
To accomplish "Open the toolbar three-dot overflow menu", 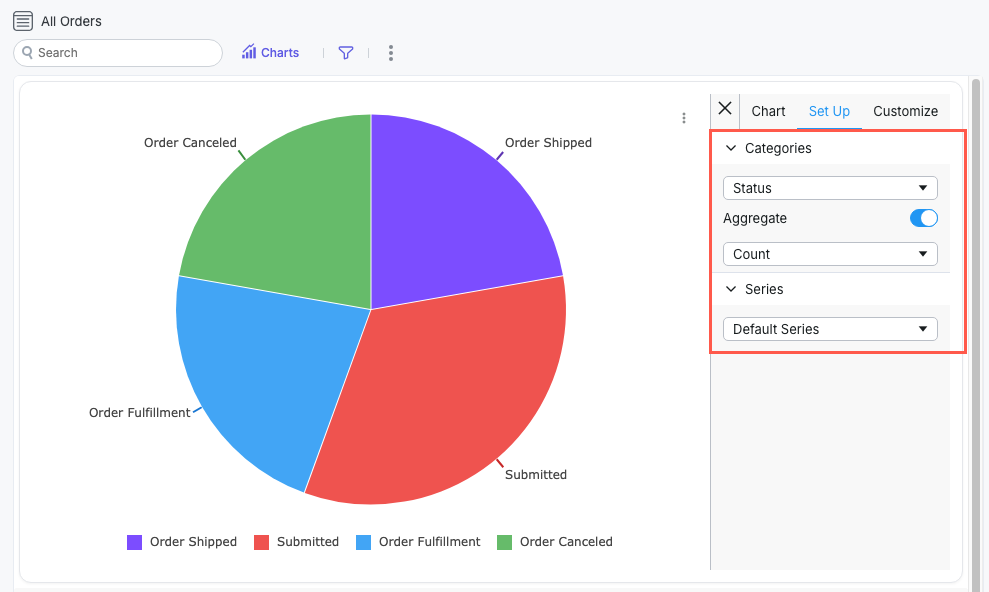I will click(x=390, y=52).
